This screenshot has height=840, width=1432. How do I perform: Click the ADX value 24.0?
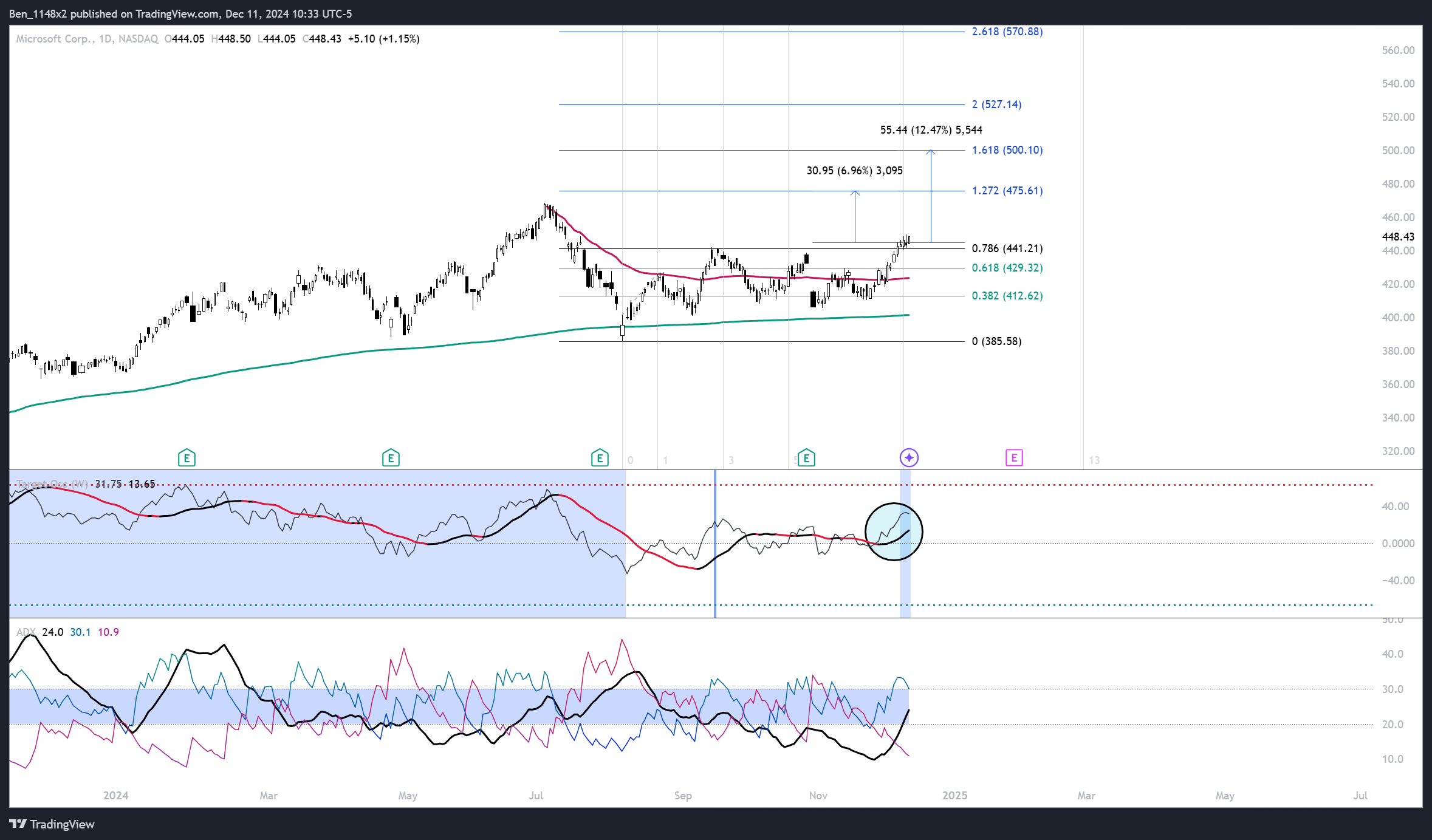point(52,632)
